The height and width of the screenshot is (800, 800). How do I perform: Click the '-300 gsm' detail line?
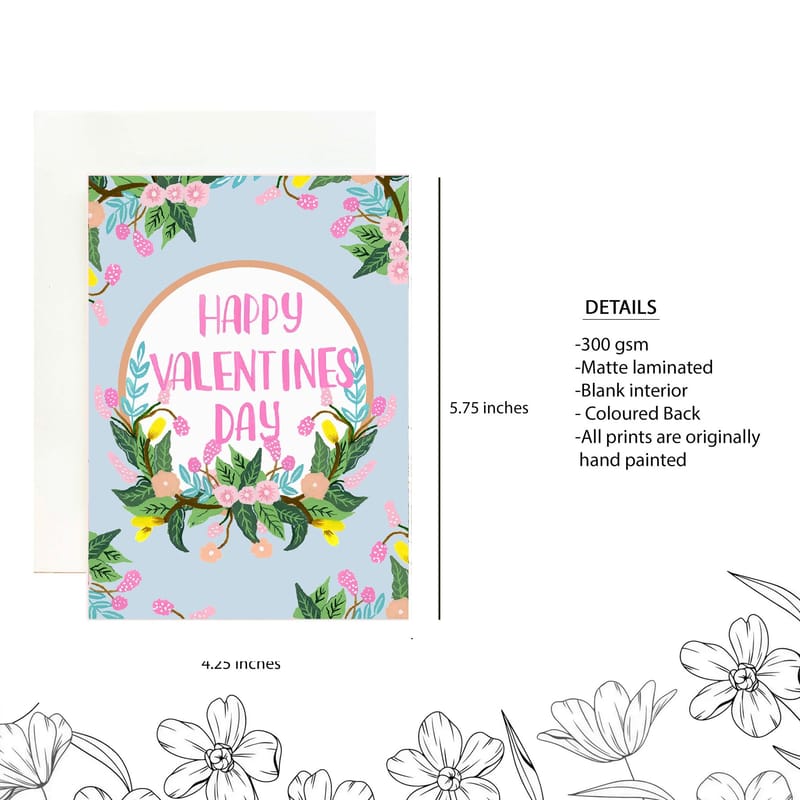[612, 344]
